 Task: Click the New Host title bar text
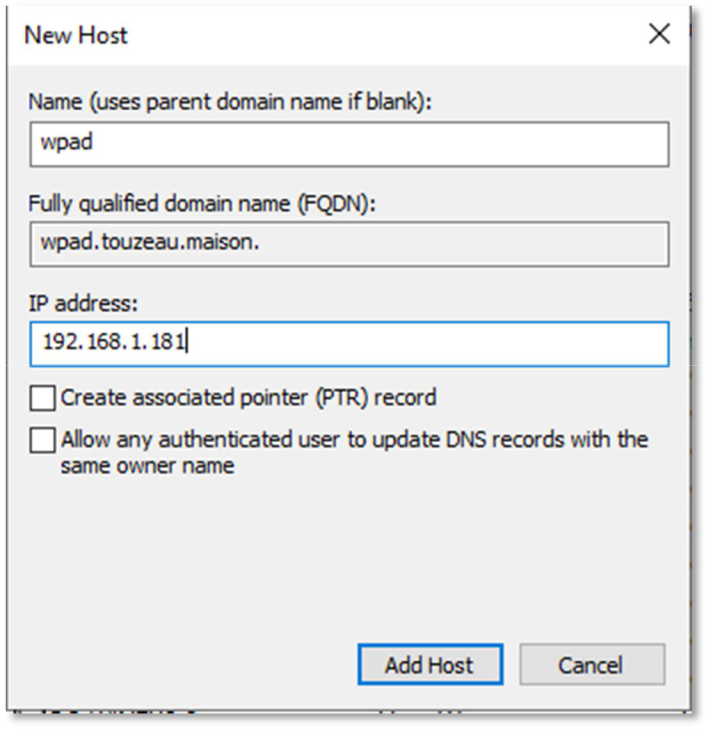76,36
